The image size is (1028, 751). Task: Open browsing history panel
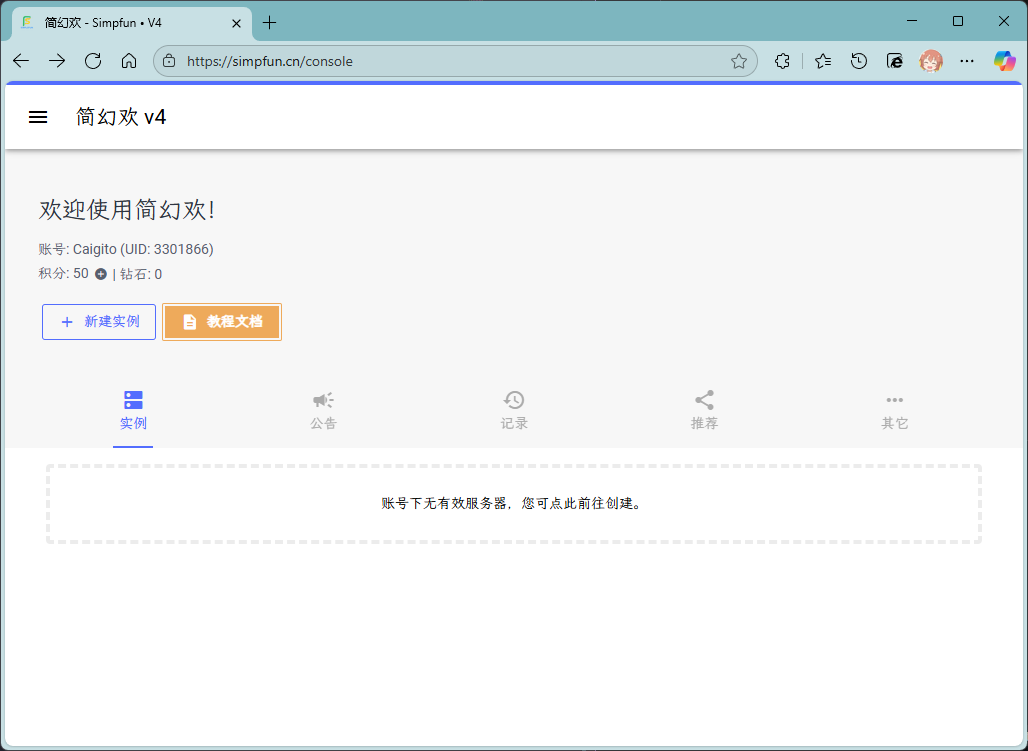[859, 61]
